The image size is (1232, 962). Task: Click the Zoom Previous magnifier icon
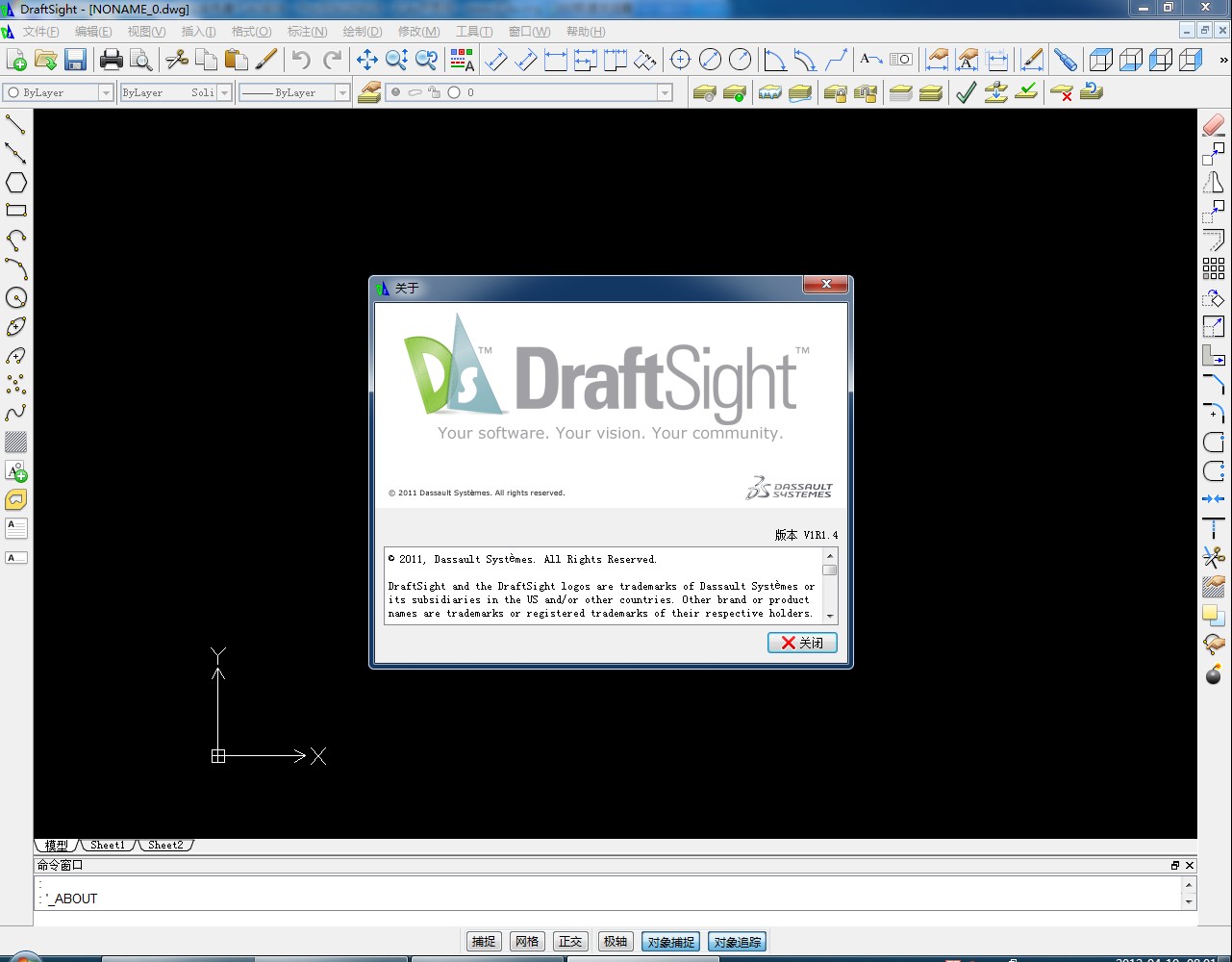[x=427, y=61]
